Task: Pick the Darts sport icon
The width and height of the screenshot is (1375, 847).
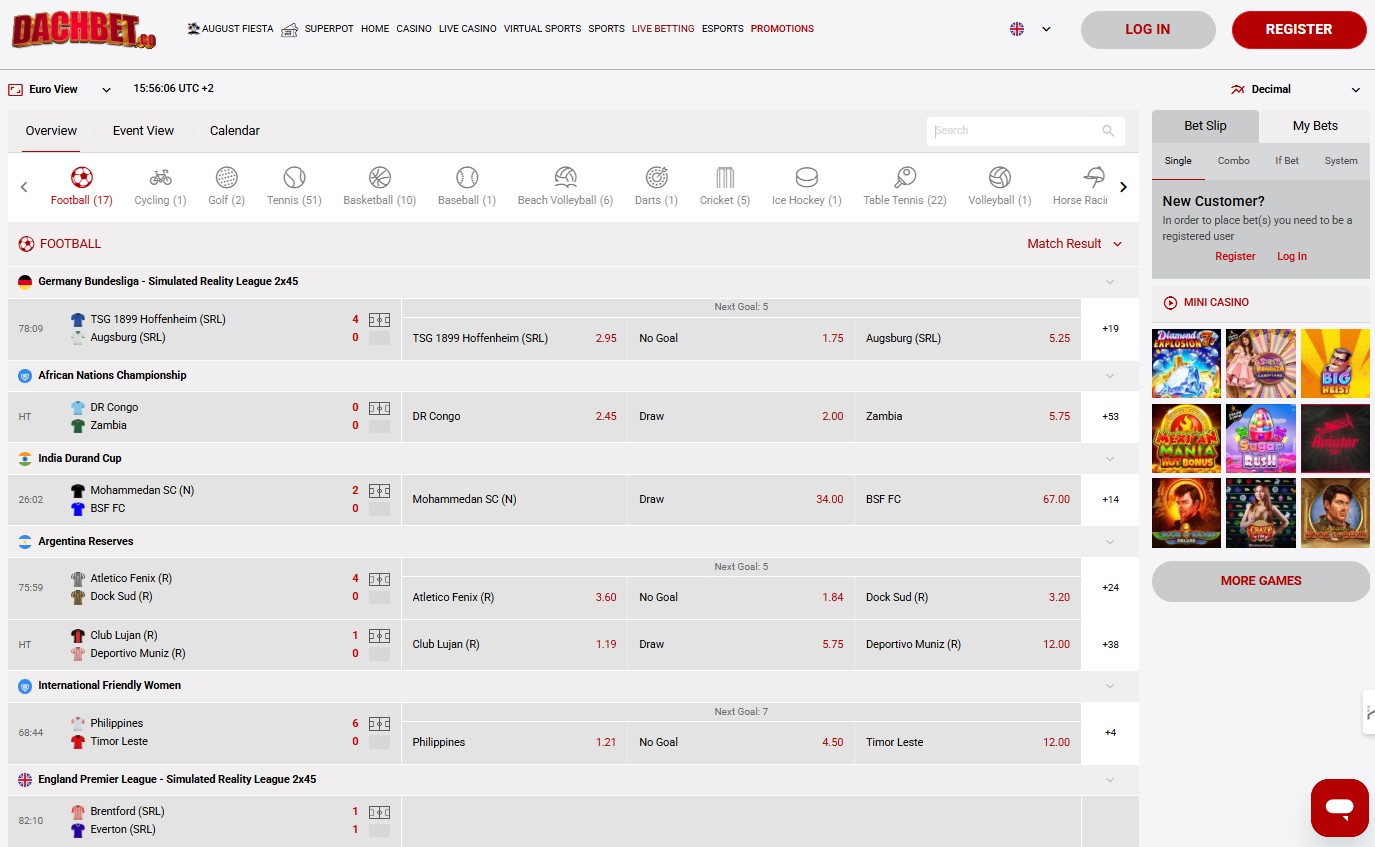Action: click(x=656, y=179)
